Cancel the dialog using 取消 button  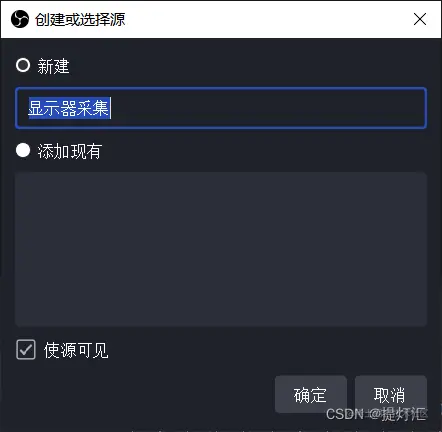(x=391, y=395)
